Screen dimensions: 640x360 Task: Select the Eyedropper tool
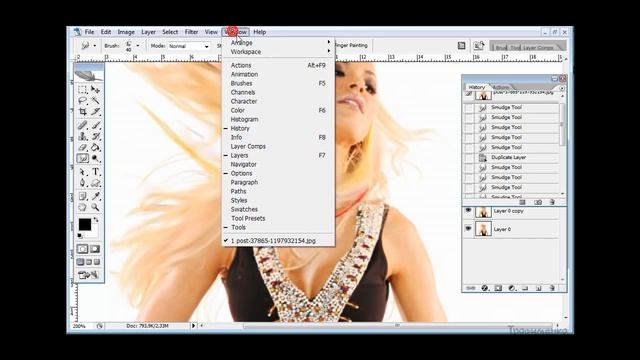[96, 196]
